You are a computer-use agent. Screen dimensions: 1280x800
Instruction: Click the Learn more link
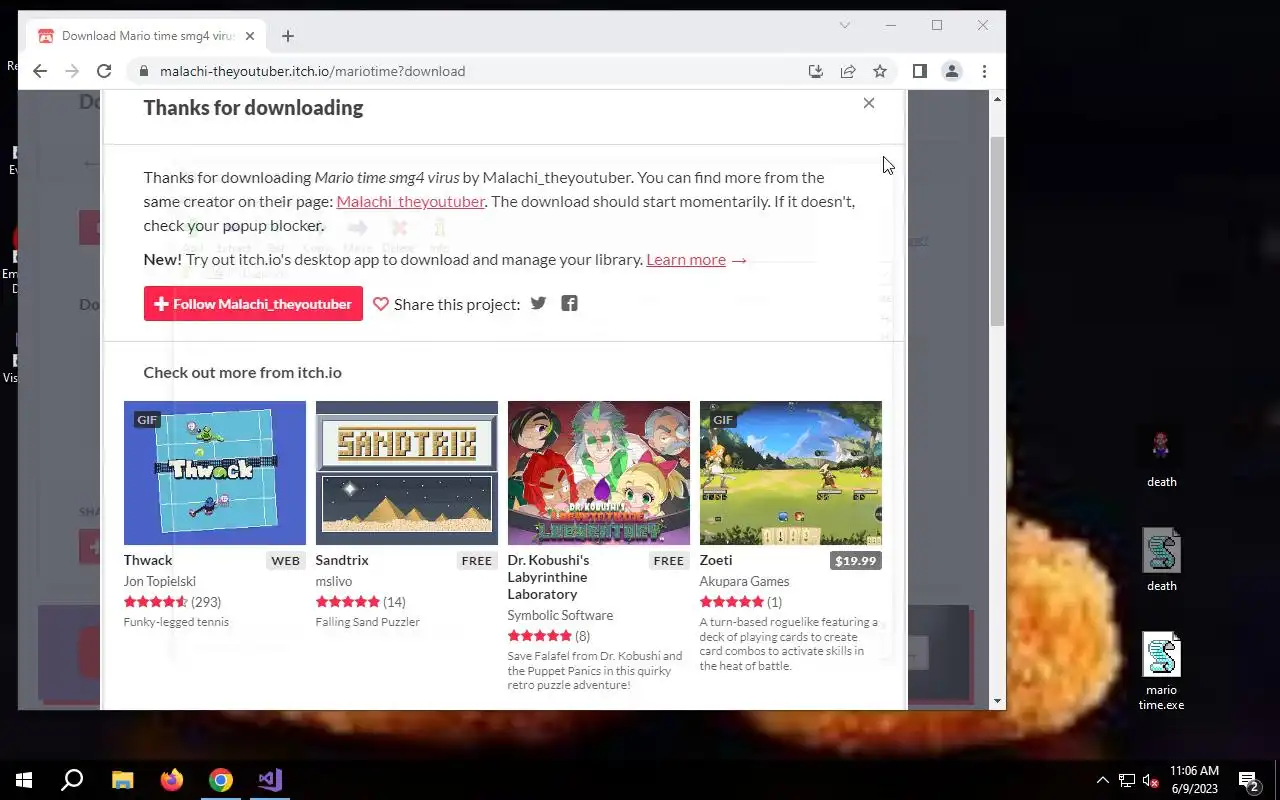tap(686, 259)
